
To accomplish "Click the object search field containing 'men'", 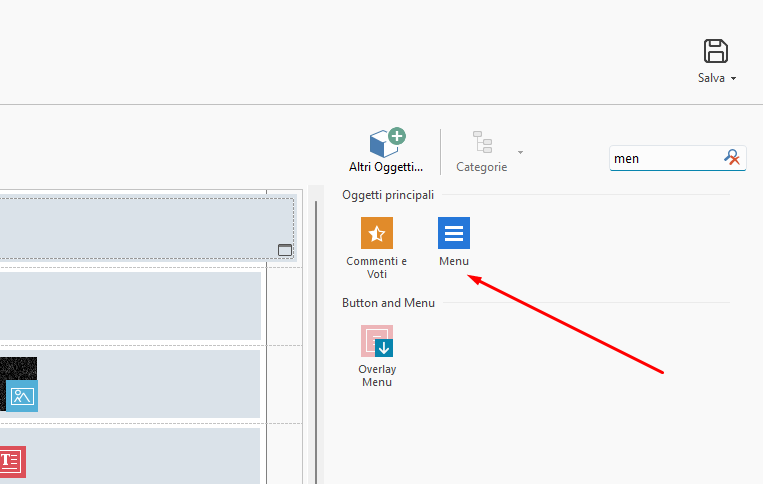I will coord(664,158).
